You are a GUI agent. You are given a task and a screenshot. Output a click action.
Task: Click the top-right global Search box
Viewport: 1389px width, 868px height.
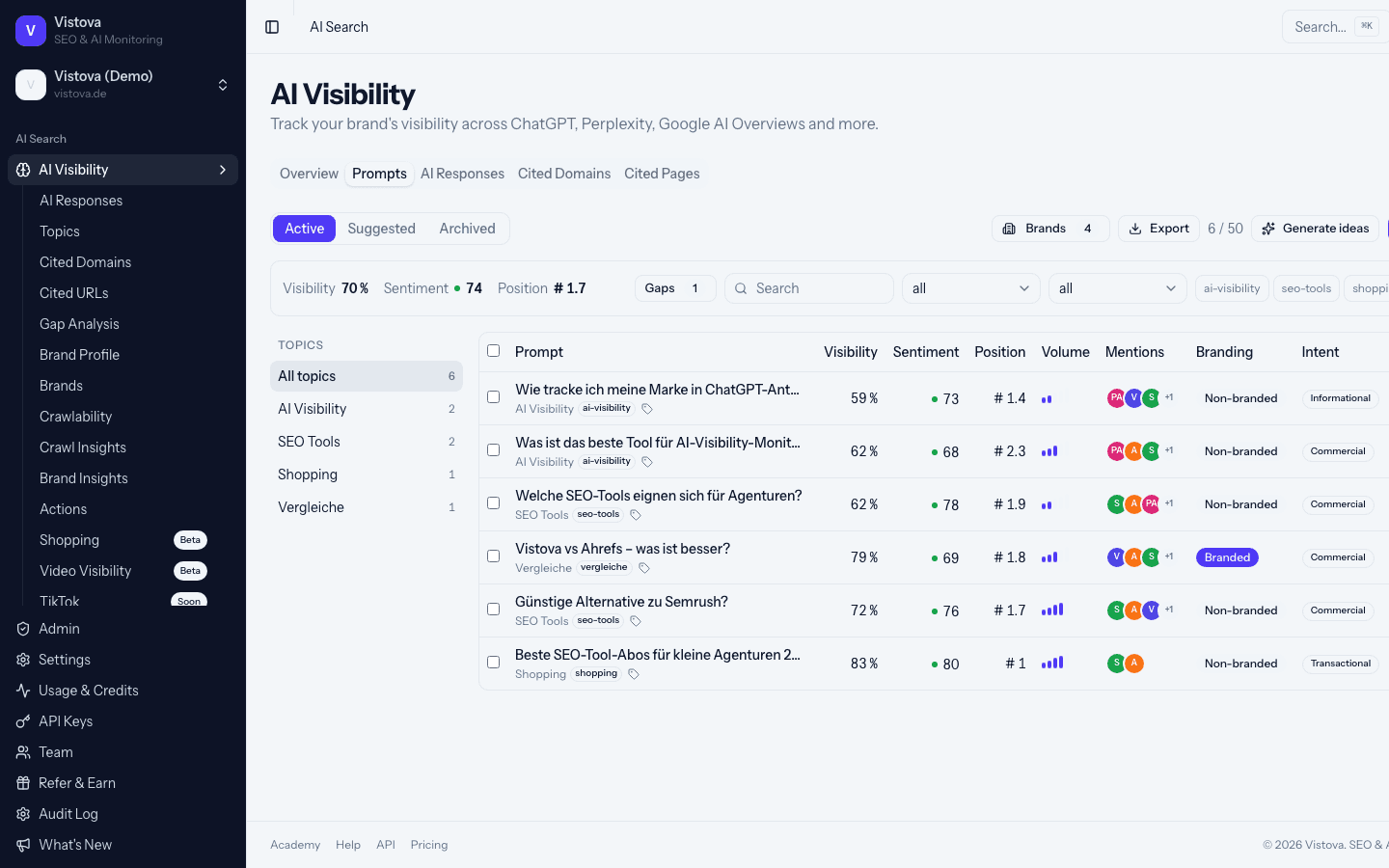1336,27
